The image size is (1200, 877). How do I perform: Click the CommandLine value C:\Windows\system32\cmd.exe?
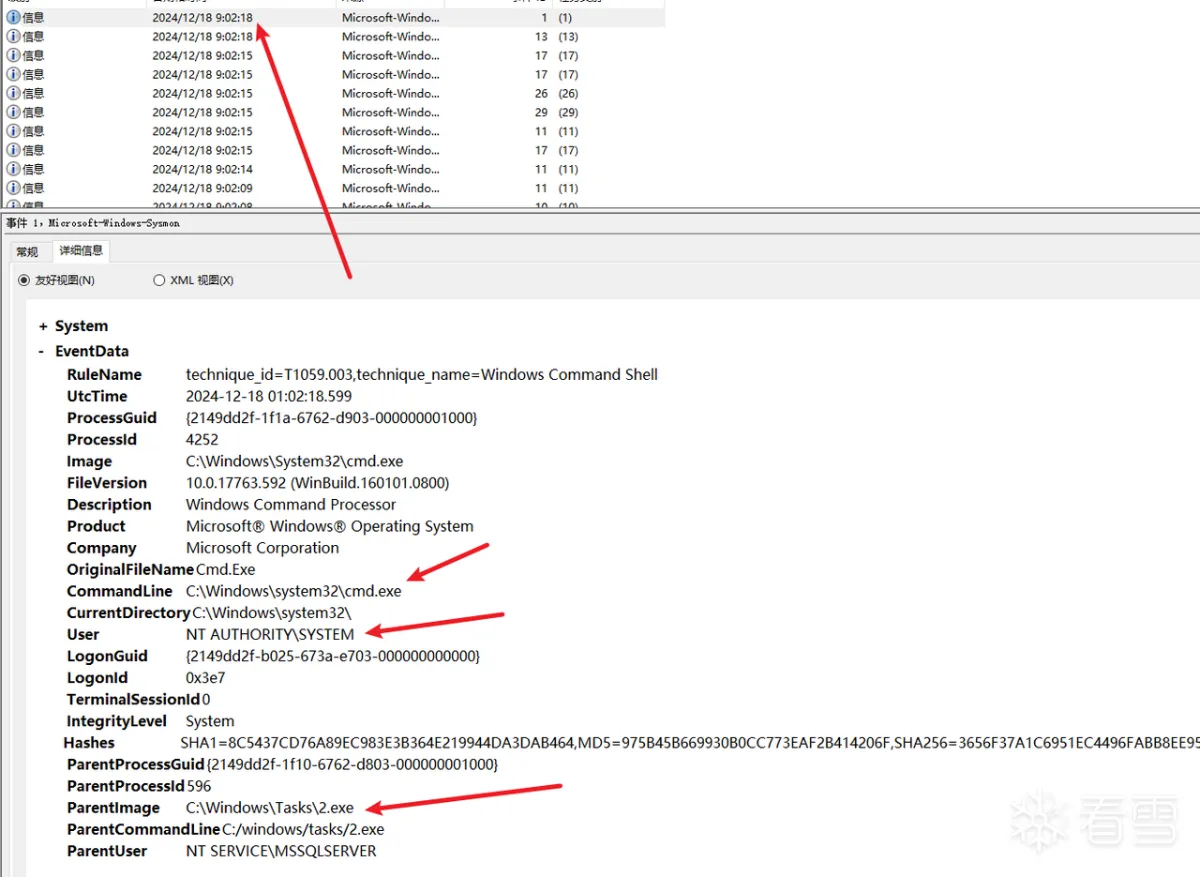(x=294, y=591)
